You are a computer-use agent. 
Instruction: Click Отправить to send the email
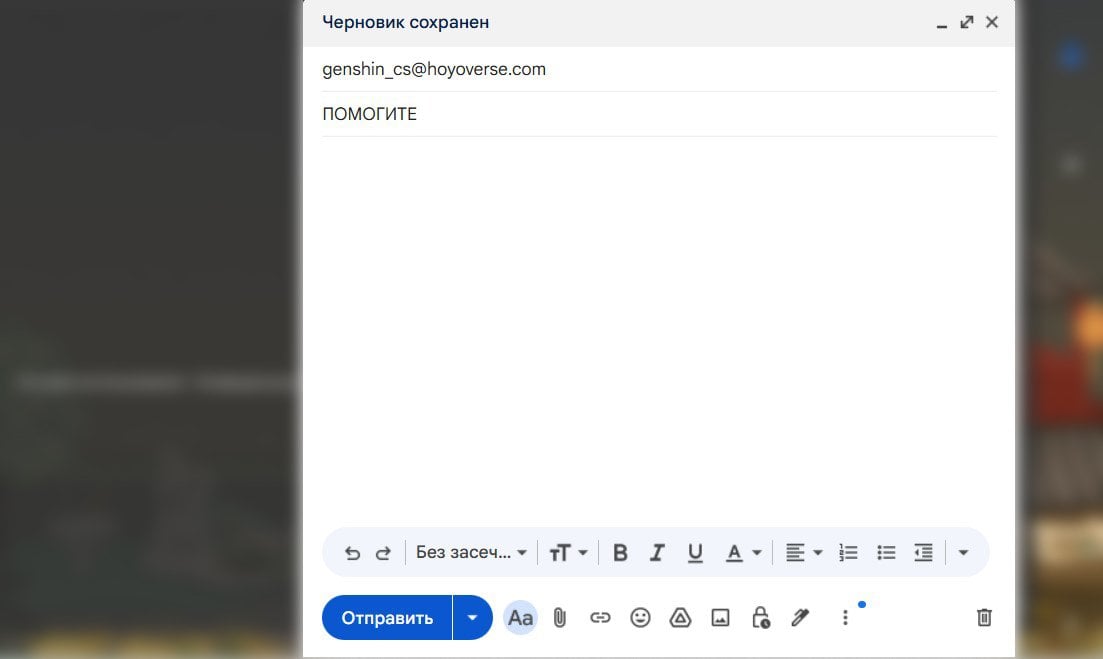pos(387,617)
